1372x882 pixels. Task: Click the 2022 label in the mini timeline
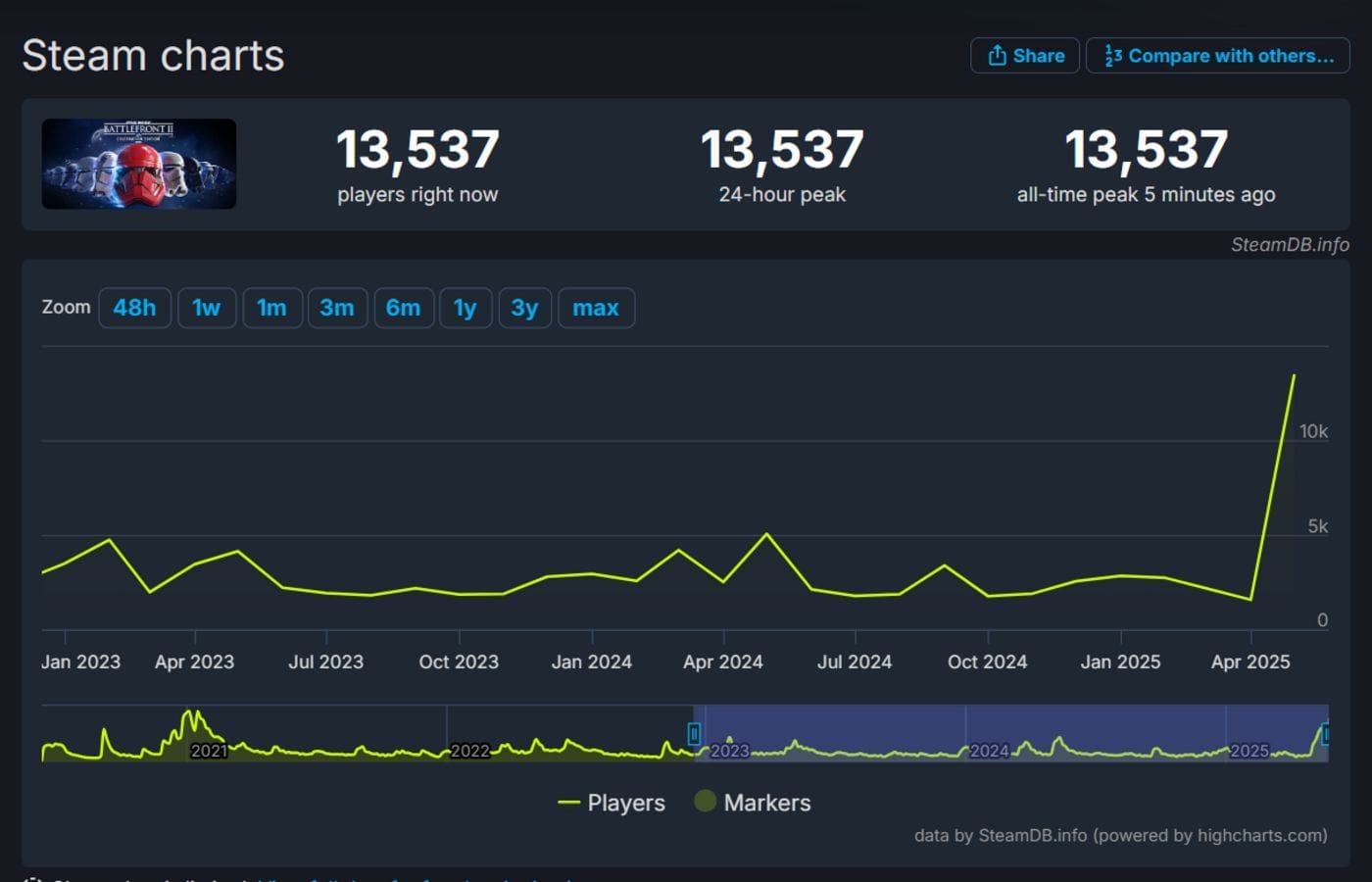click(x=468, y=751)
